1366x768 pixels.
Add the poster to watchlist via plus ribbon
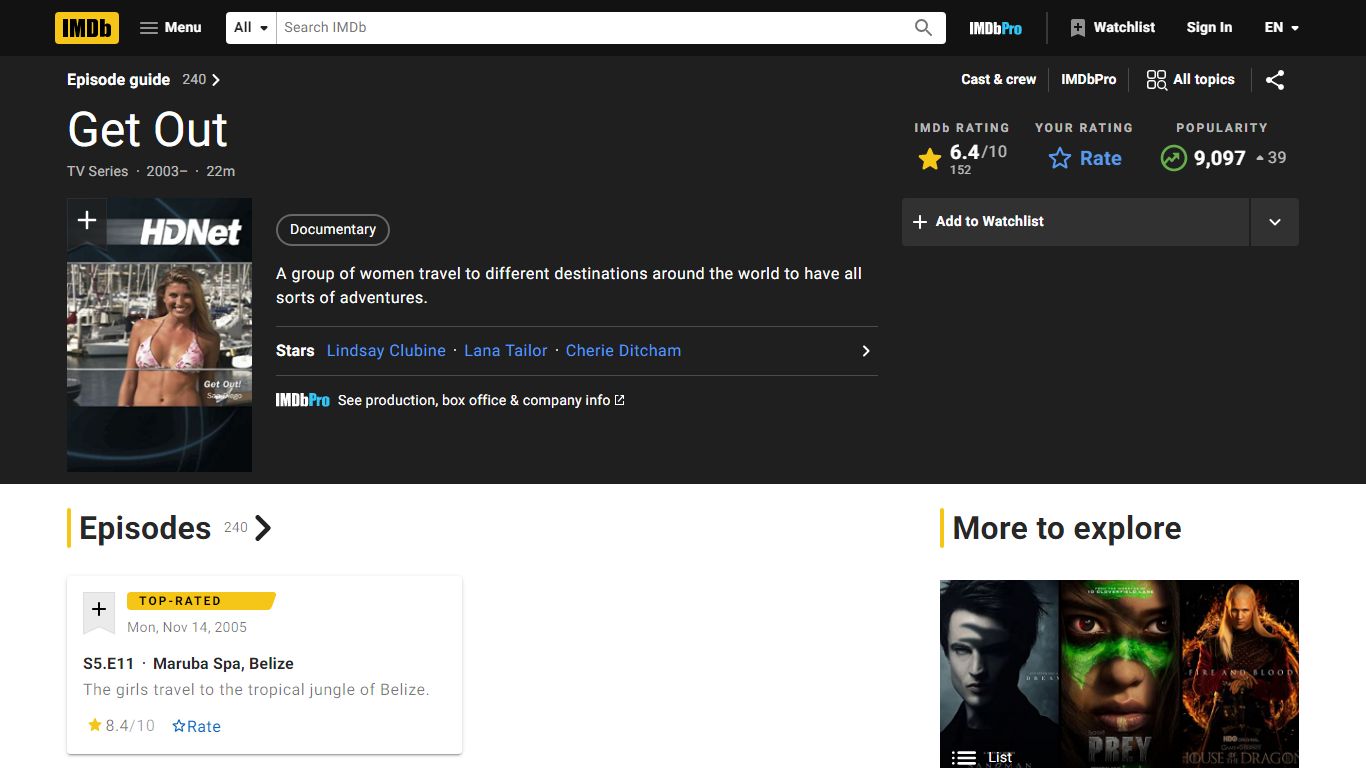tap(87, 221)
